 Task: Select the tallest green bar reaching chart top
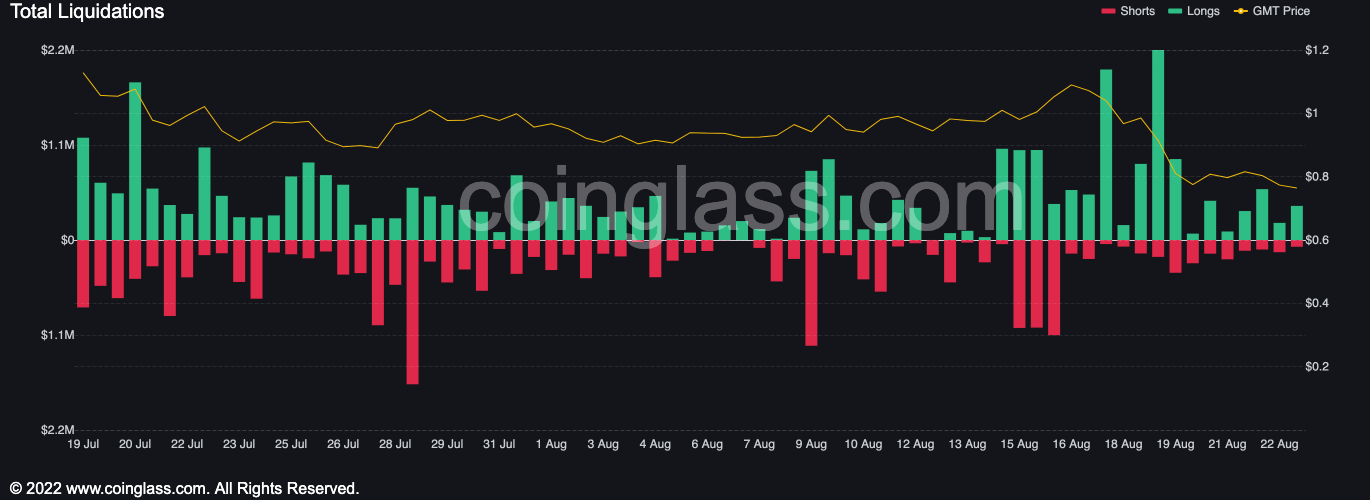(x=1158, y=145)
